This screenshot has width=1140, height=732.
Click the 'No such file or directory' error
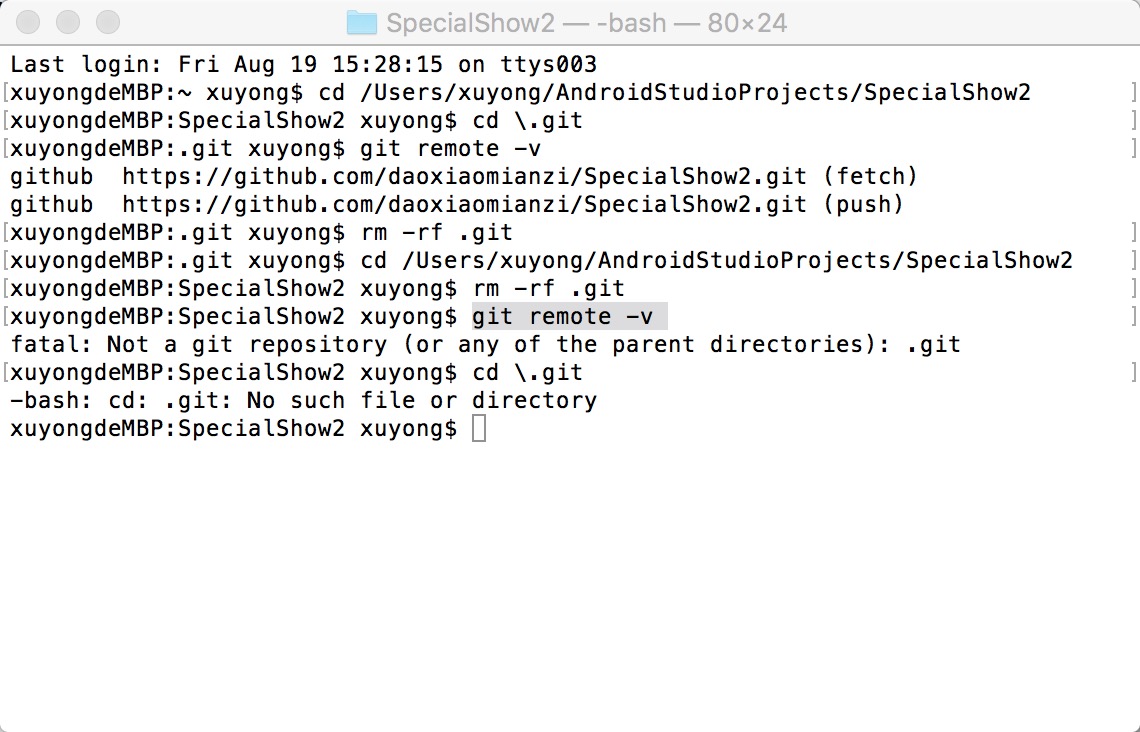422,401
